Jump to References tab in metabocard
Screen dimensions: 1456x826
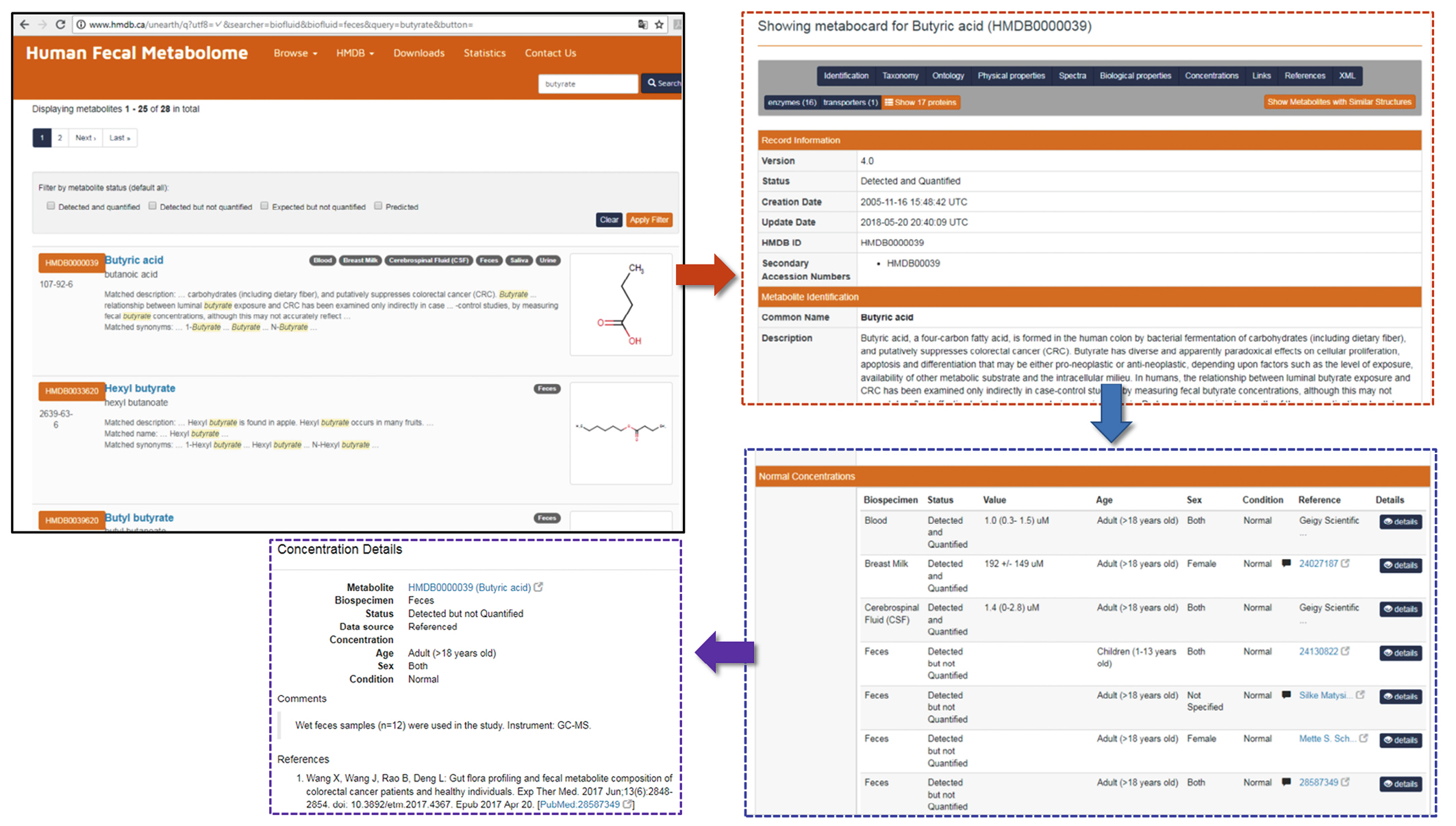point(1305,75)
